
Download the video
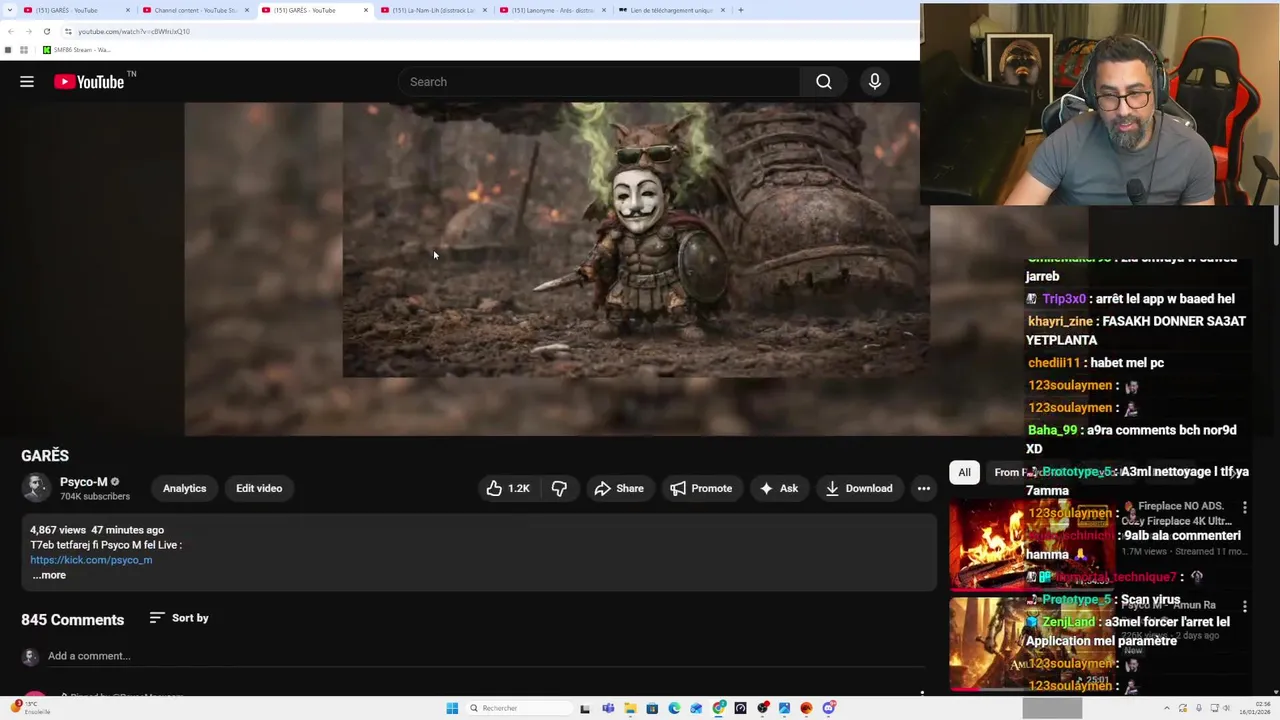[859, 488]
